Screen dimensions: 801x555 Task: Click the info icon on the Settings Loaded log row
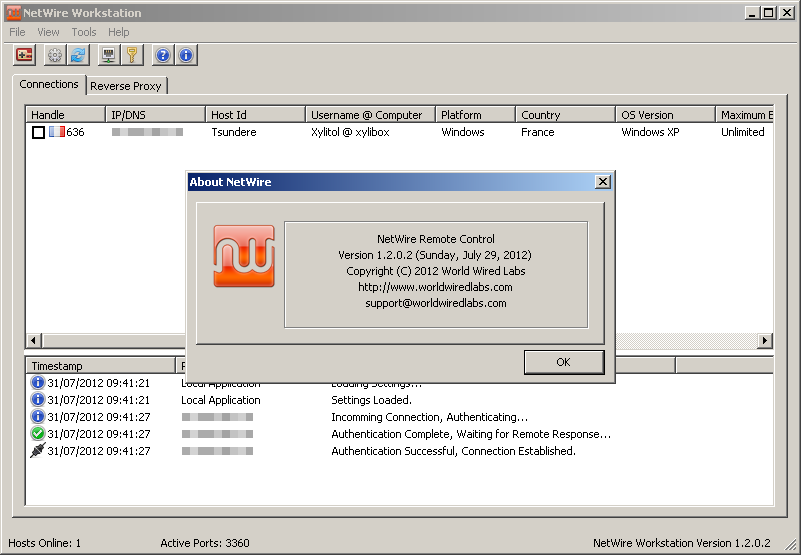[37, 400]
